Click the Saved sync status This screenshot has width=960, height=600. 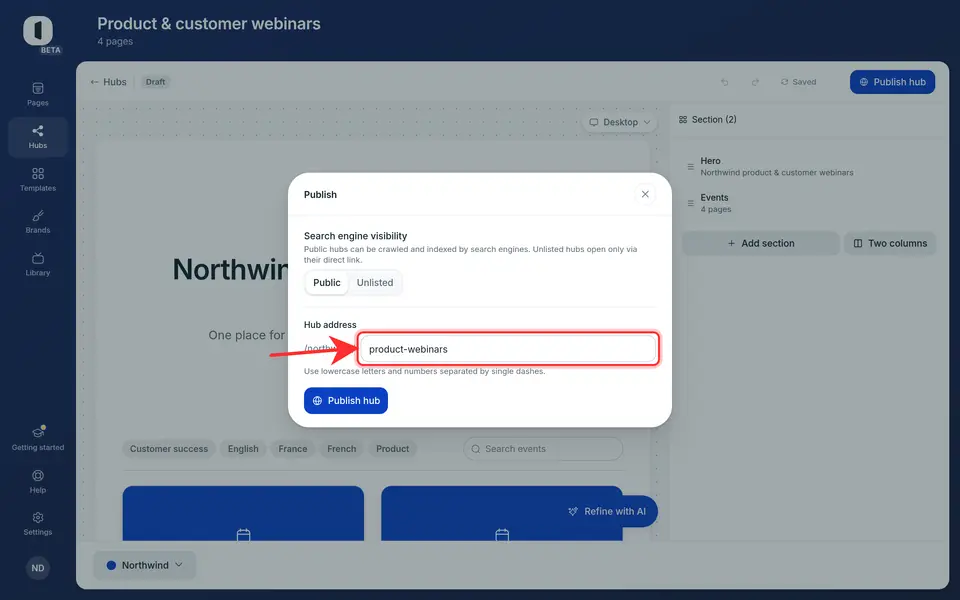coord(798,82)
